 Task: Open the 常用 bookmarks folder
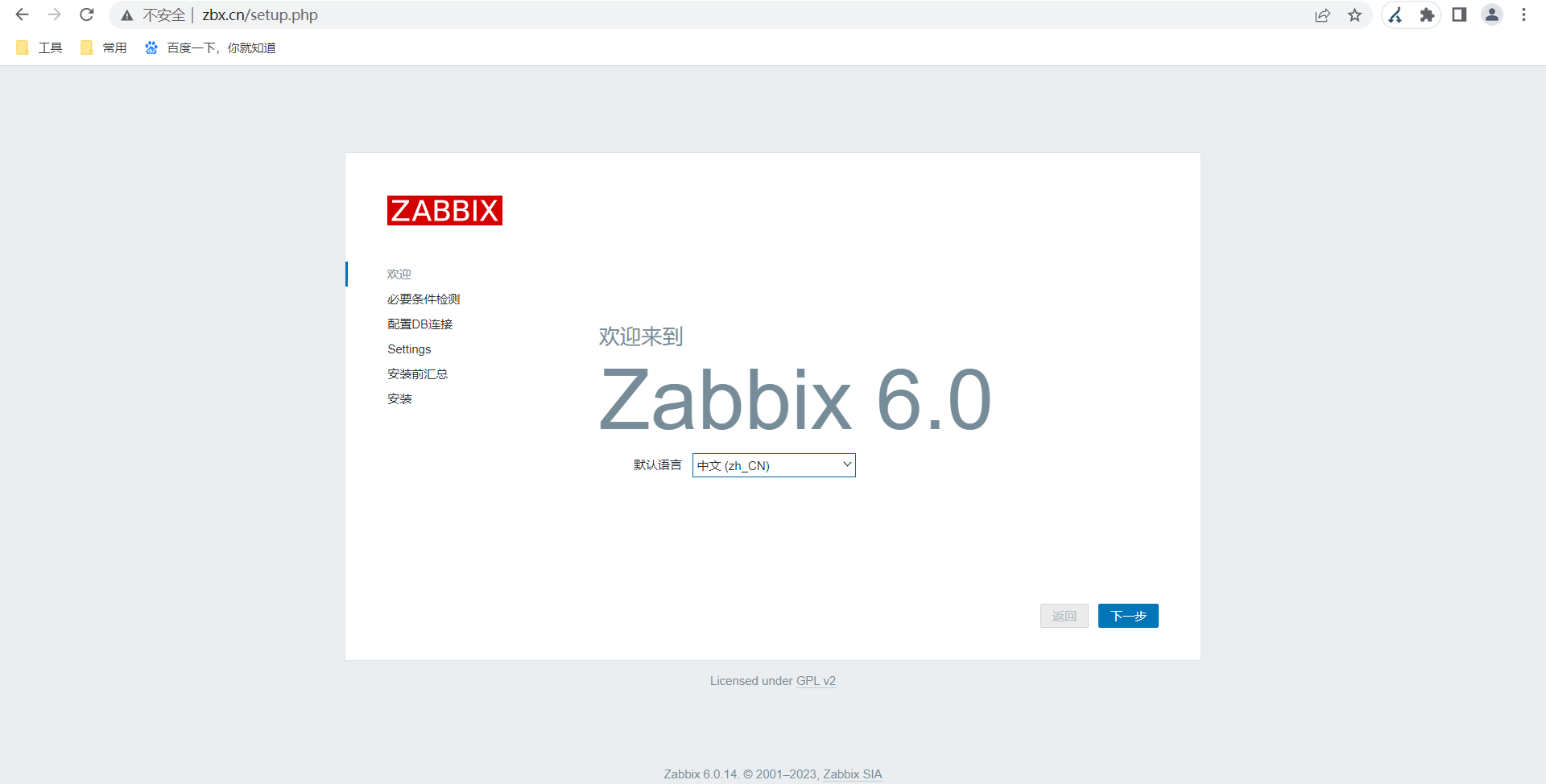[104, 48]
